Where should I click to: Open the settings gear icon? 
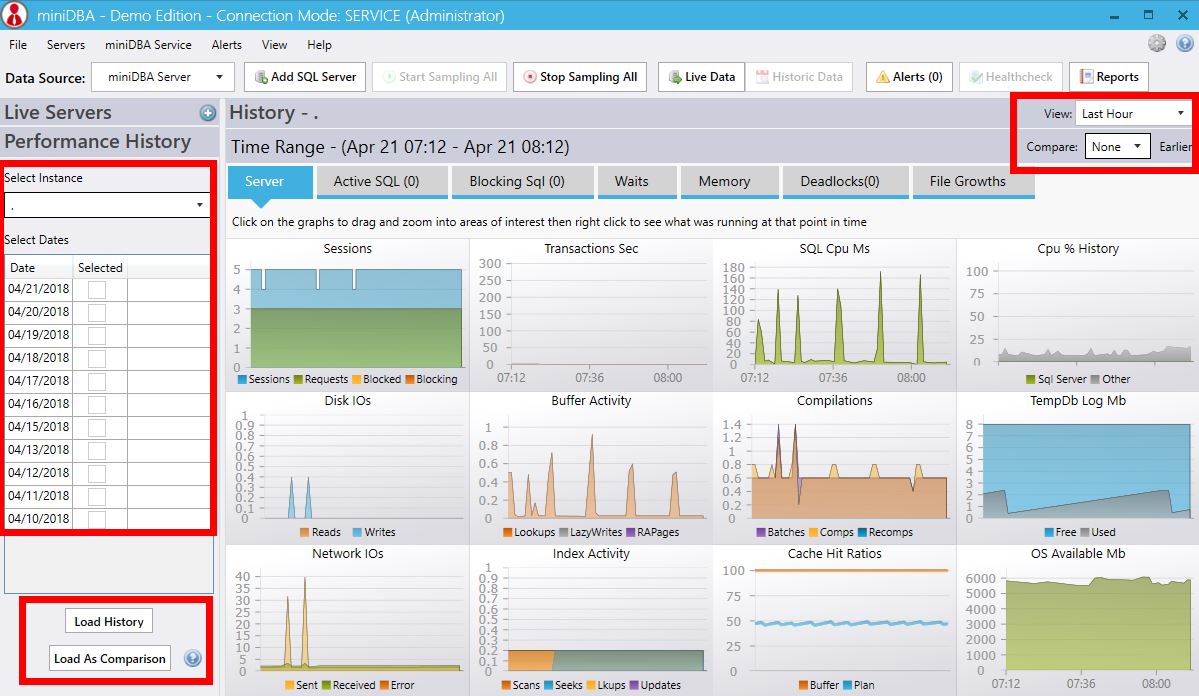tap(1157, 44)
